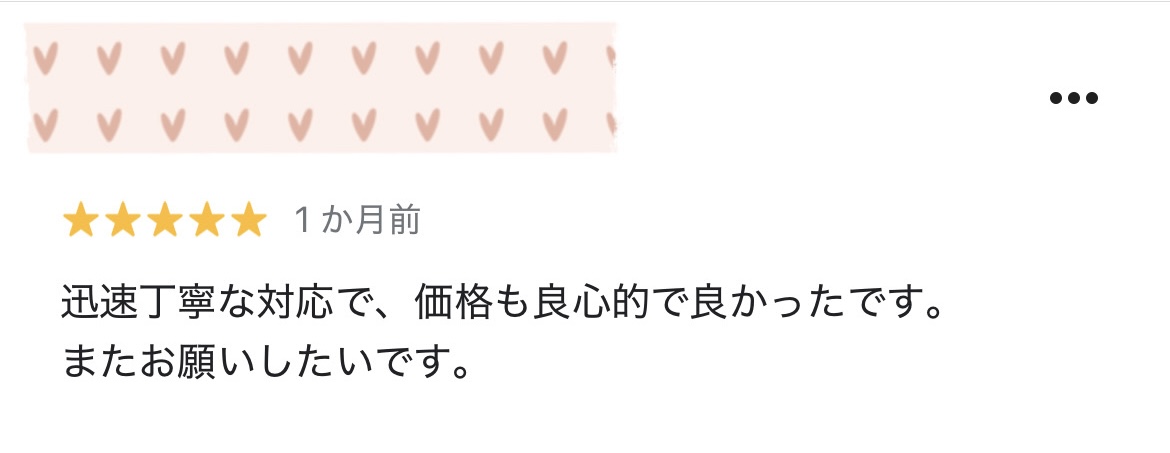The height and width of the screenshot is (453, 1170).
Task: Click the fifth and last rating star
Action: pos(248,220)
